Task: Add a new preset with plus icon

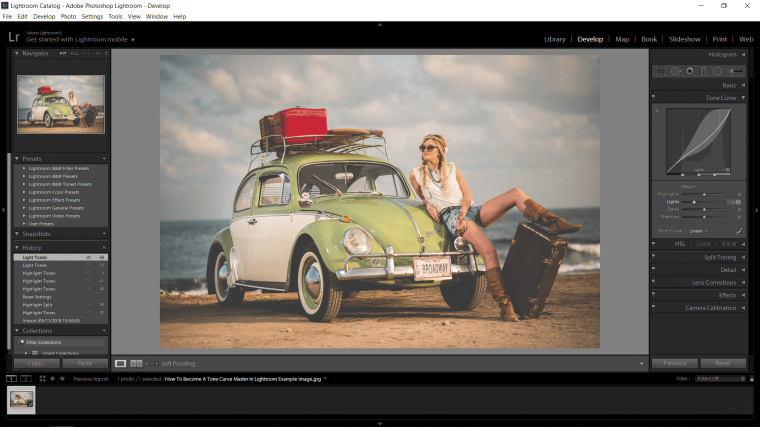Action: (x=104, y=158)
